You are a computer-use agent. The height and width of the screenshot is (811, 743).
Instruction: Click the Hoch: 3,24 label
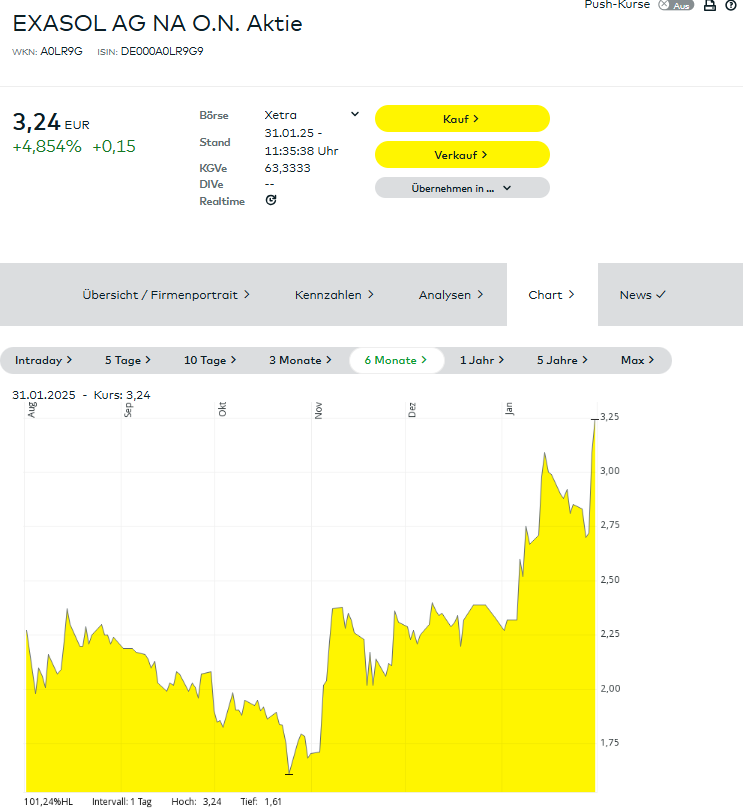click(x=196, y=802)
